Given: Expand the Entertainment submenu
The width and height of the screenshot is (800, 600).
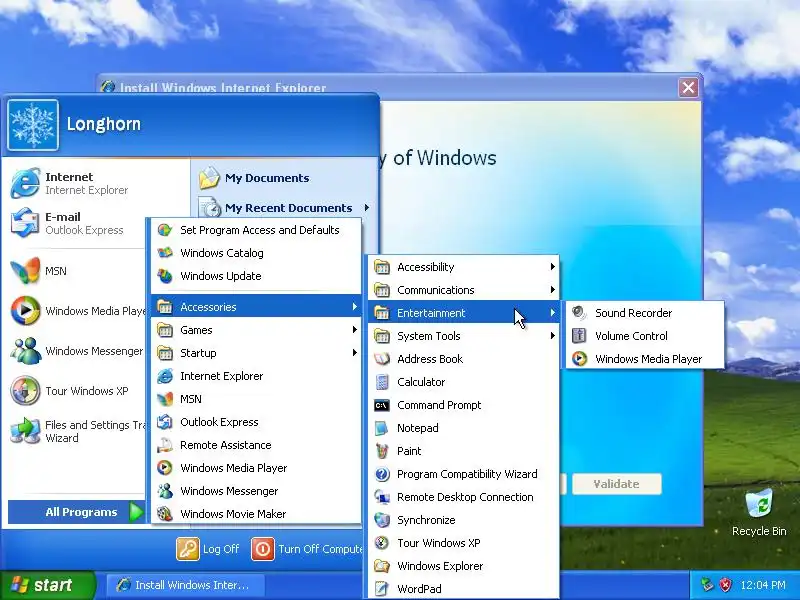Looking at the screenshot, I should click(464, 313).
